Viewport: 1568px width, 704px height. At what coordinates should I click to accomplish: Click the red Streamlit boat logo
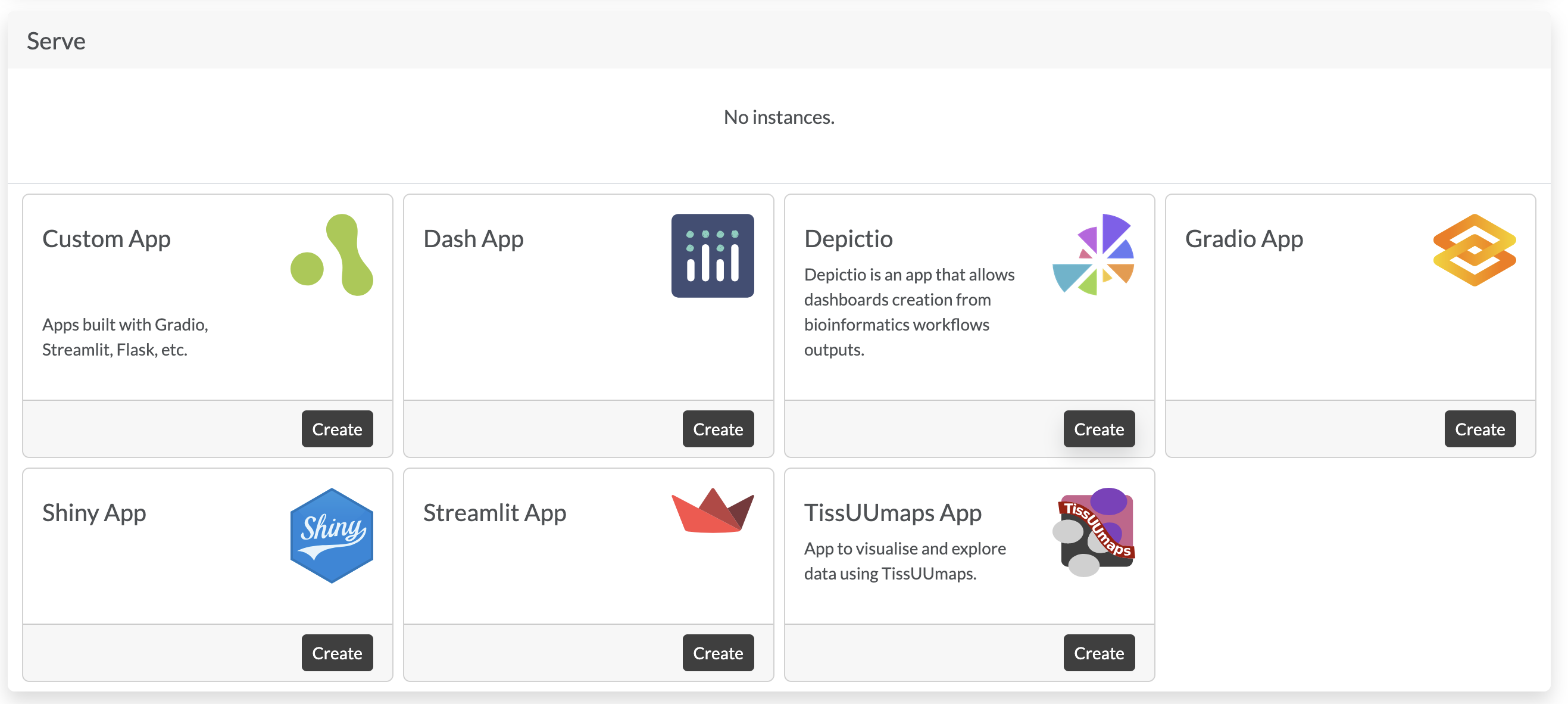point(712,511)
